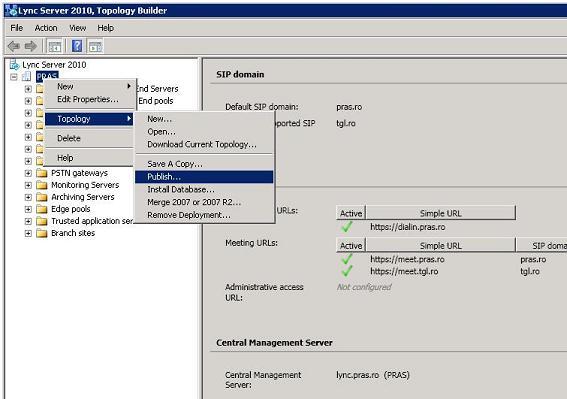The image size is (567, 399).
Task: Click the PSTN gateways folder icon
Action: [x=42, y=173]
